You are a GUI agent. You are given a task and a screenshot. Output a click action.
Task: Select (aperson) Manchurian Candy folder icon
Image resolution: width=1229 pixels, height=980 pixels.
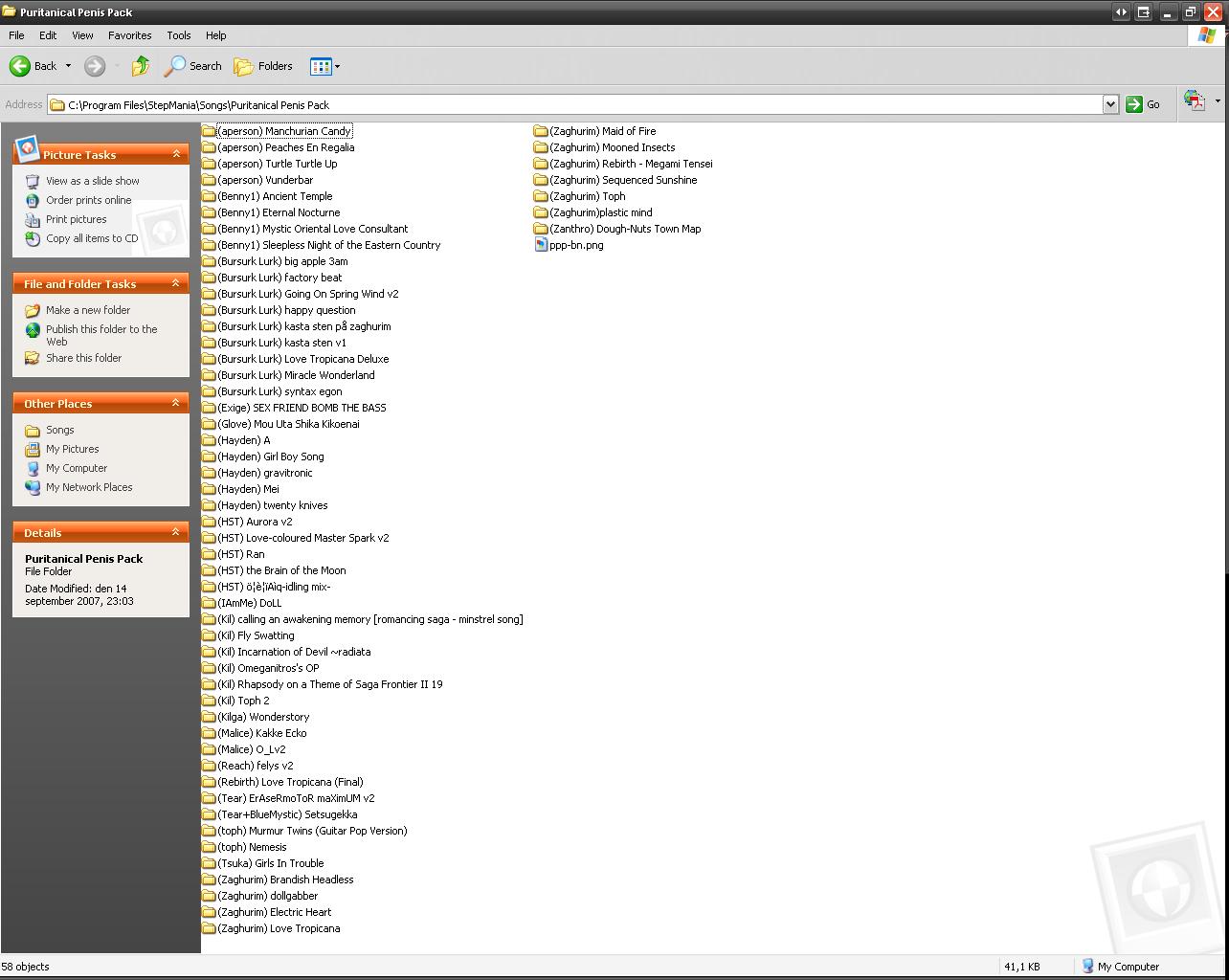pos(209,131)
